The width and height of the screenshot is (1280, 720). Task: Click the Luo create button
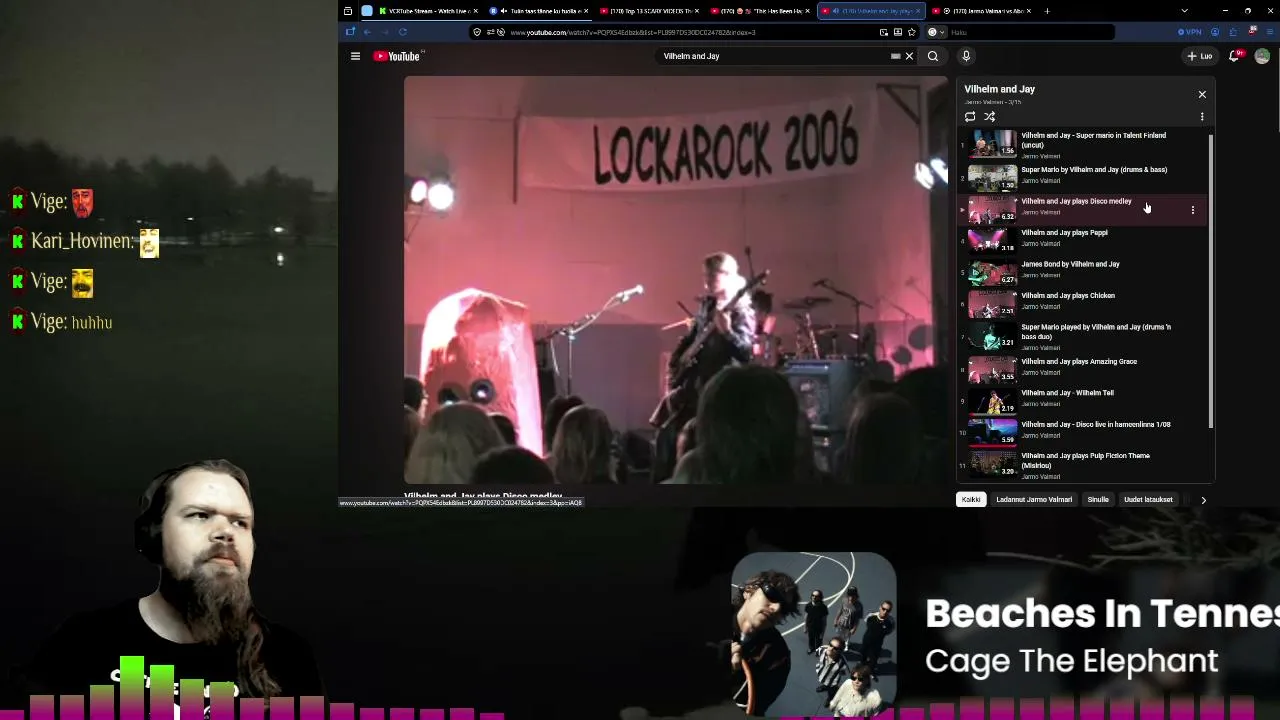(x=1200, y=56)
